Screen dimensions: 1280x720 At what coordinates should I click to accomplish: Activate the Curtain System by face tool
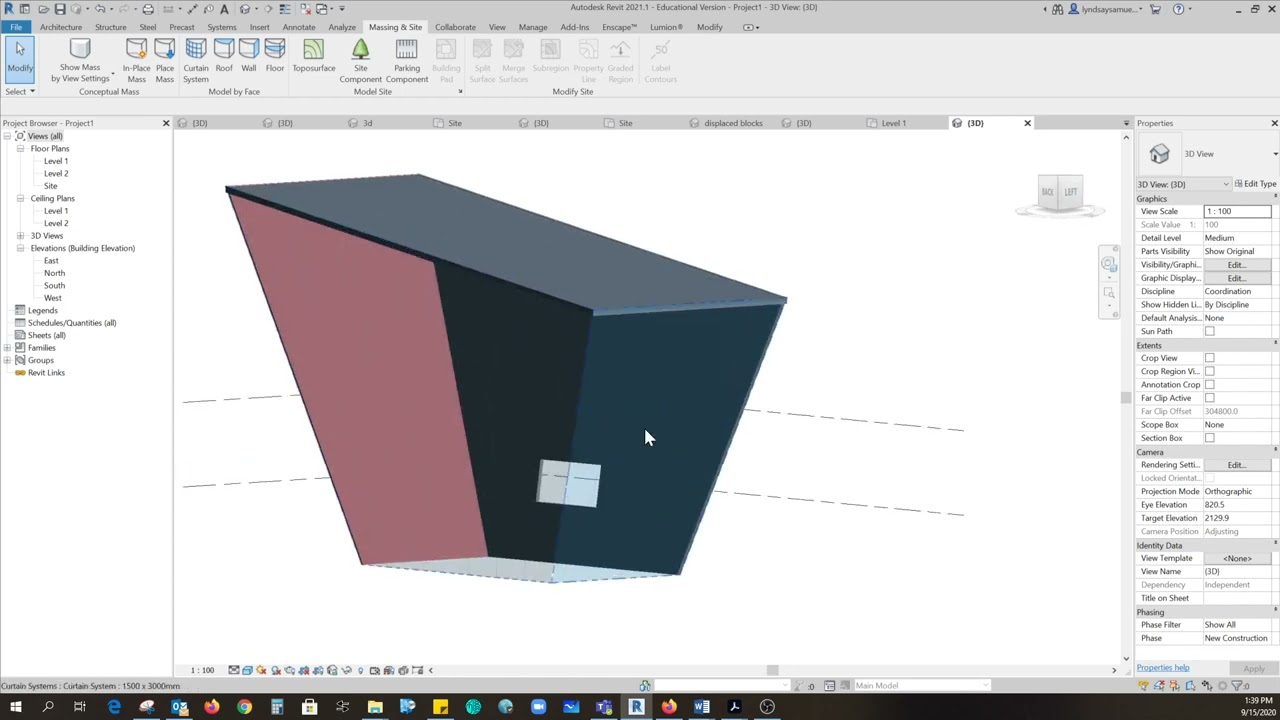click(x=196, y=61)
